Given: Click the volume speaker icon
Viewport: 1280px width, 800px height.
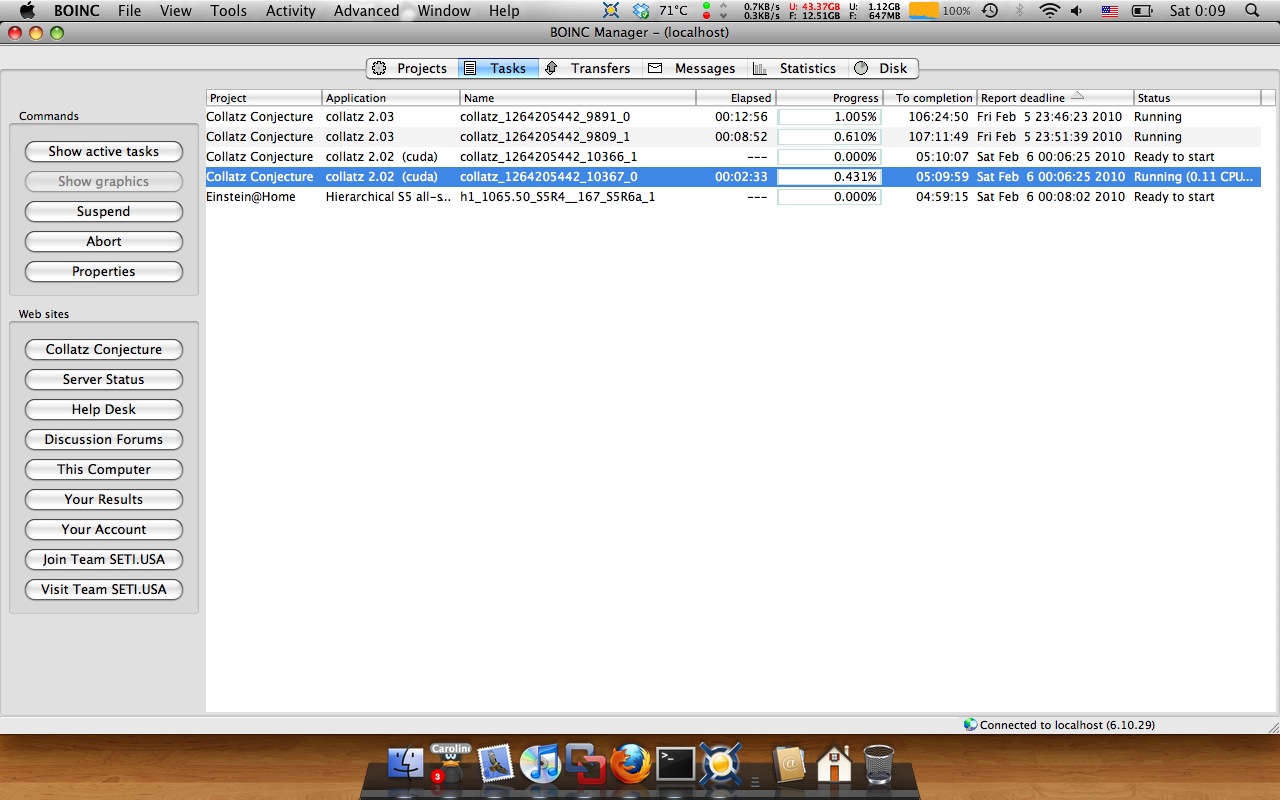Looking at the screenshot, I should click(x=1076, y=11).
